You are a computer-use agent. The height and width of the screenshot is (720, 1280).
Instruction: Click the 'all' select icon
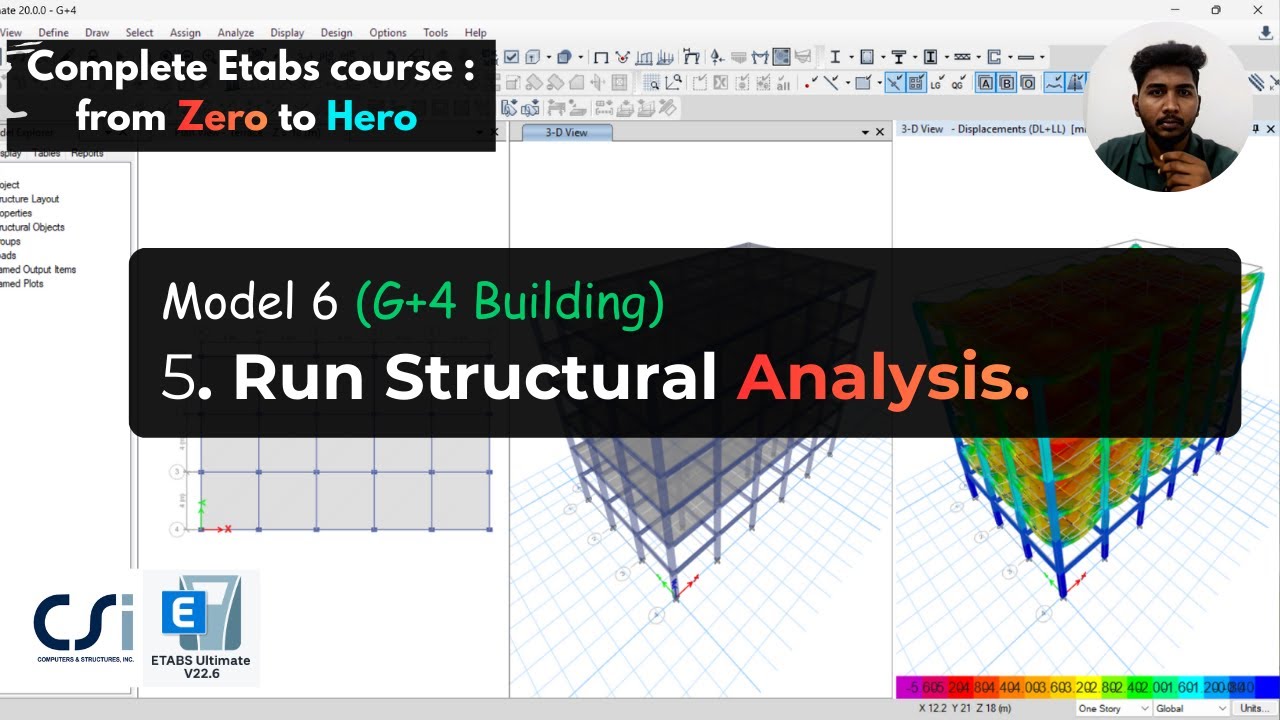pyautogui.click(x=783, y=83)
